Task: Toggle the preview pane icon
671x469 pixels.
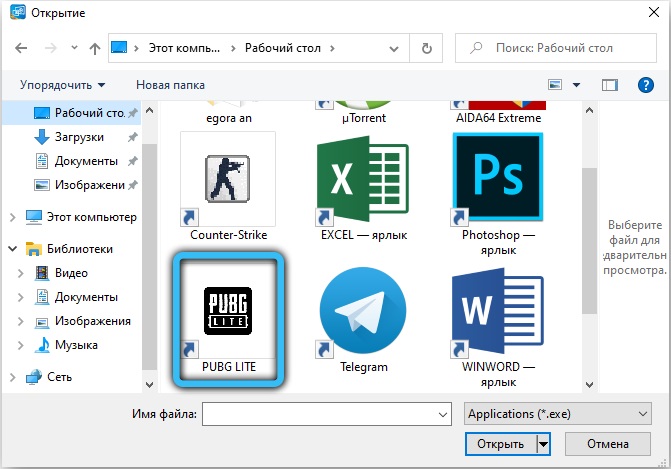Action: click(x=609, y=85)
